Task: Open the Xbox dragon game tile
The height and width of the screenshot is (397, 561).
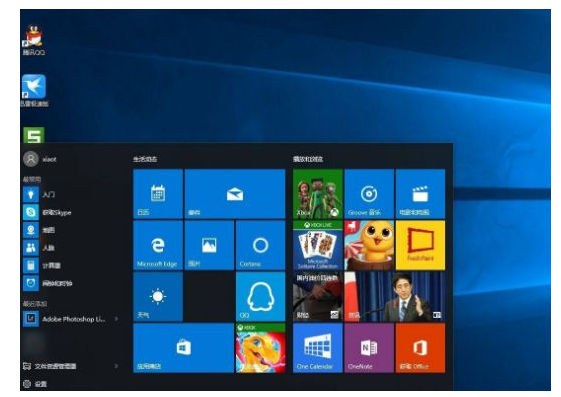Action: tap(260, 348)
